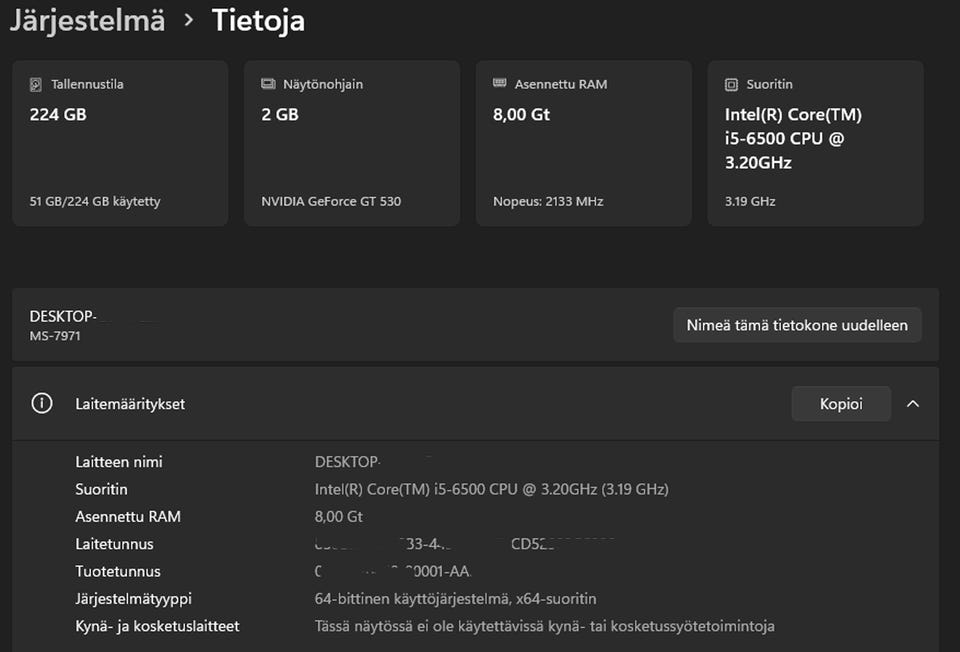Go back to Järjestelmä breadcrumb
The image size is (960, 652).
pos(87,20)
